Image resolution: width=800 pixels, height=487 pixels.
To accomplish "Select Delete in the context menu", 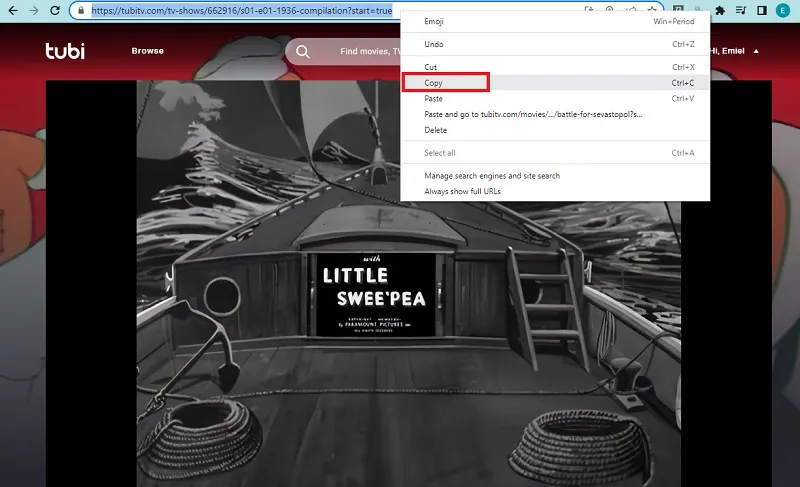I will click(555, 130).
